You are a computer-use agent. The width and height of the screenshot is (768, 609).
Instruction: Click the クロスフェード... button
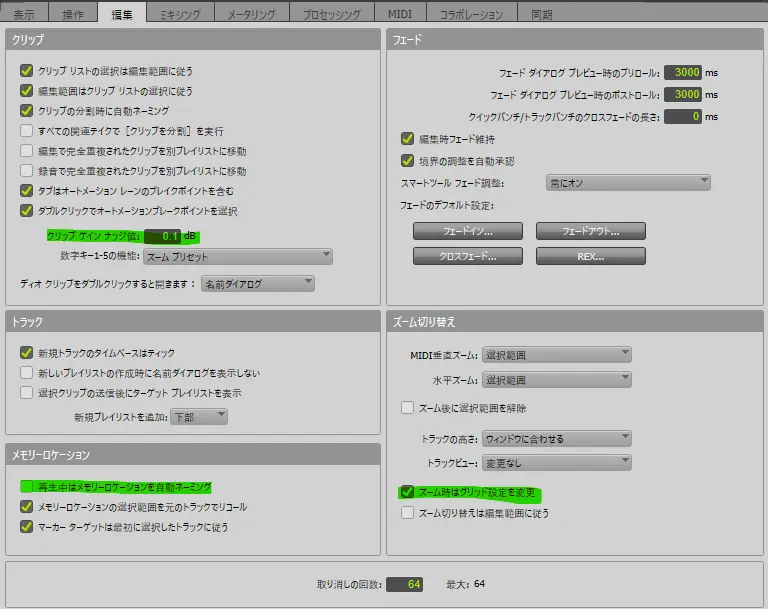[x=467, y=255]
